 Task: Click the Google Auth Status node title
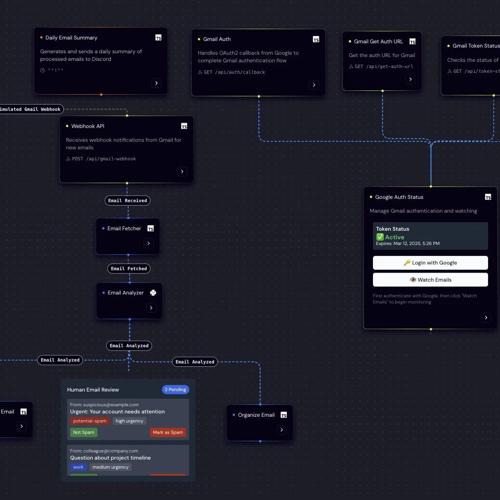[x=399, y=197]
